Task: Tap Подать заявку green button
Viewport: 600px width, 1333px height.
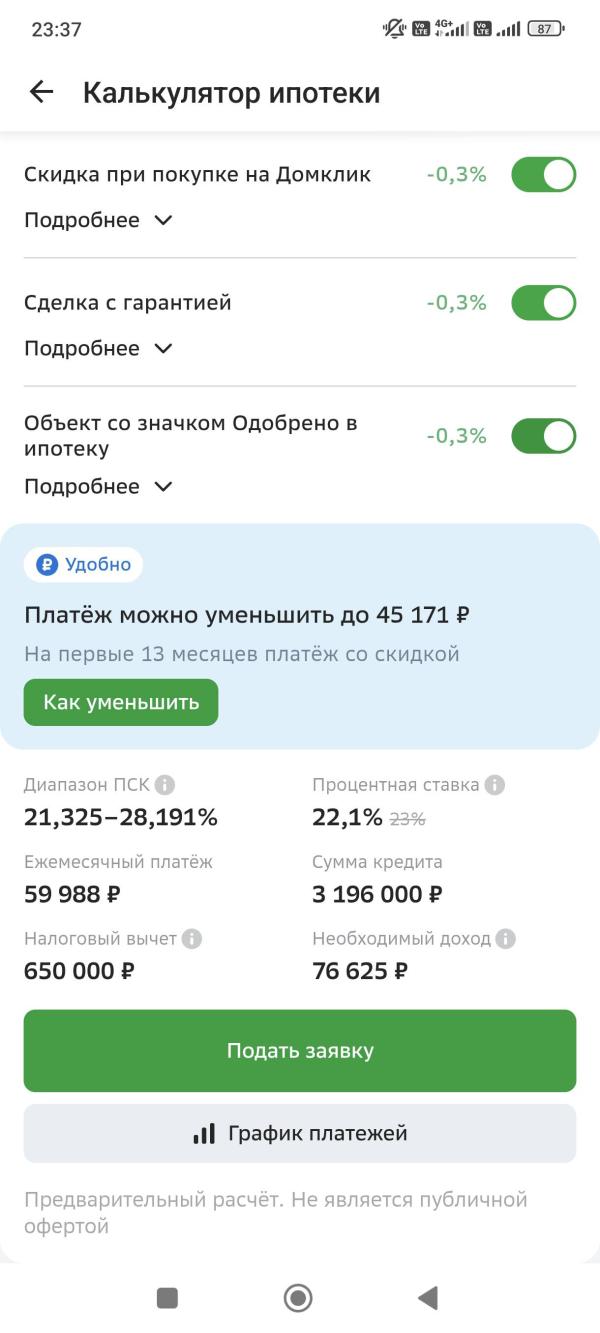Action: click(300, 1051)
